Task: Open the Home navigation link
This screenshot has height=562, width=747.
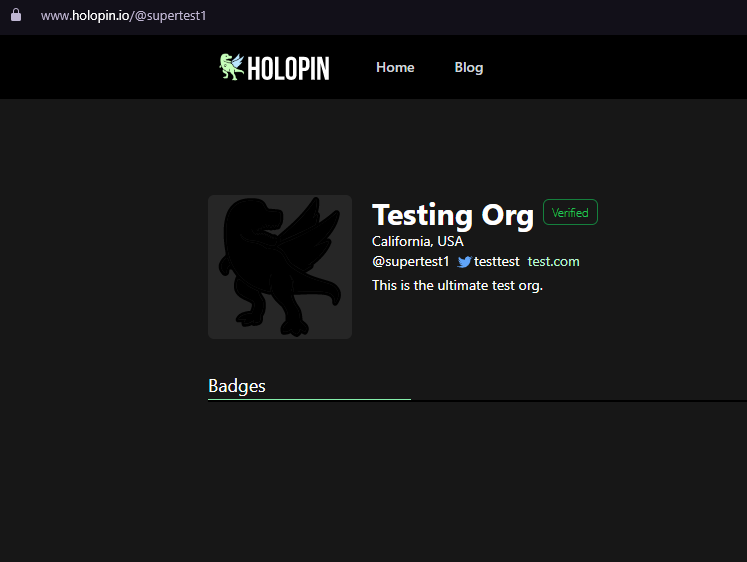Action: click(395, 67)
